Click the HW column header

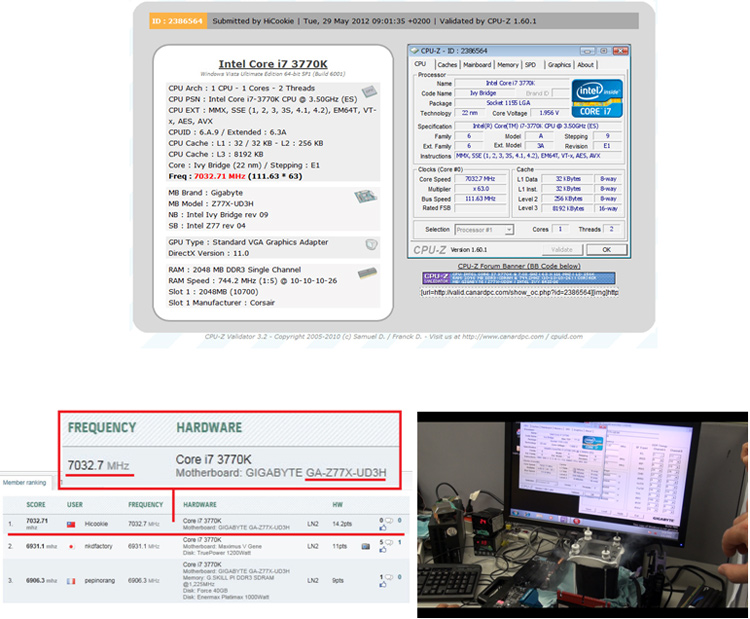click(337, 505)
